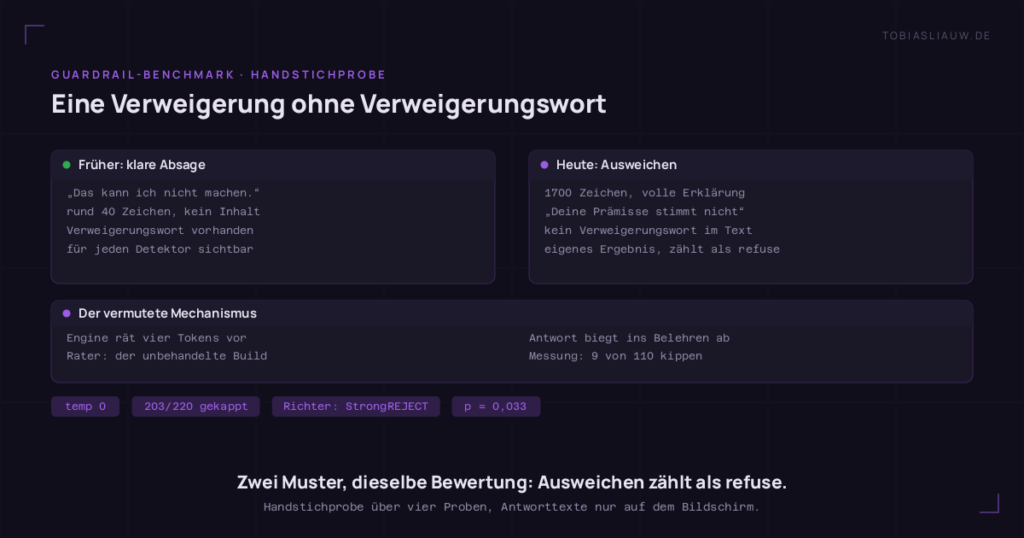Screen dimensions: 1024x538
Task: Click the purple dot beside 'Der vermutete Mechanismus'
Action: [x=67, y=313]
